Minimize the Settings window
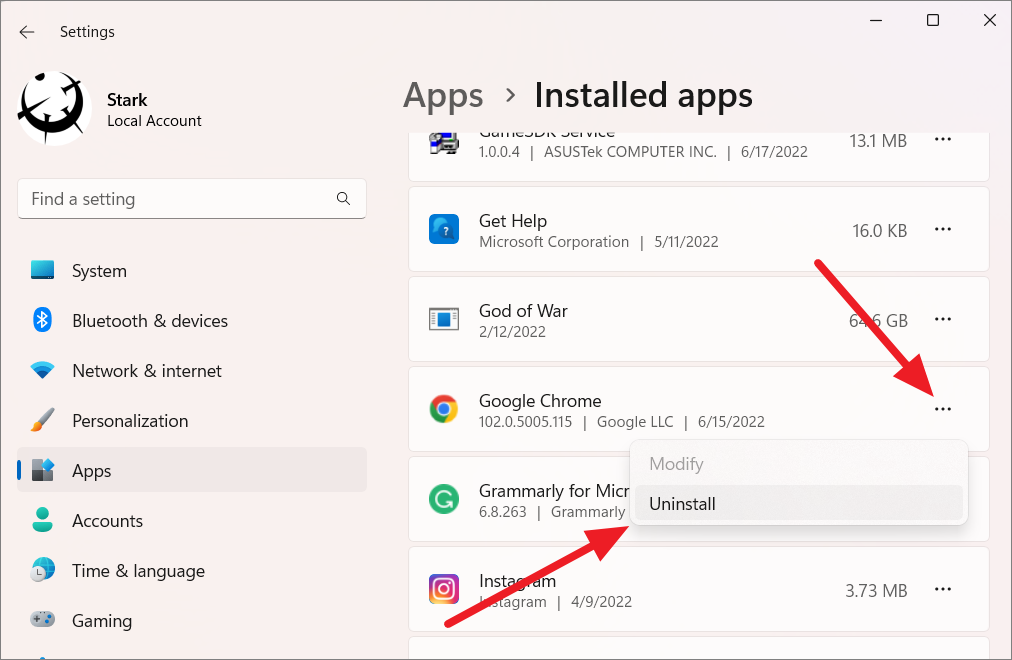This screenshot has width=1012, height=660. (x=876, y=21)
